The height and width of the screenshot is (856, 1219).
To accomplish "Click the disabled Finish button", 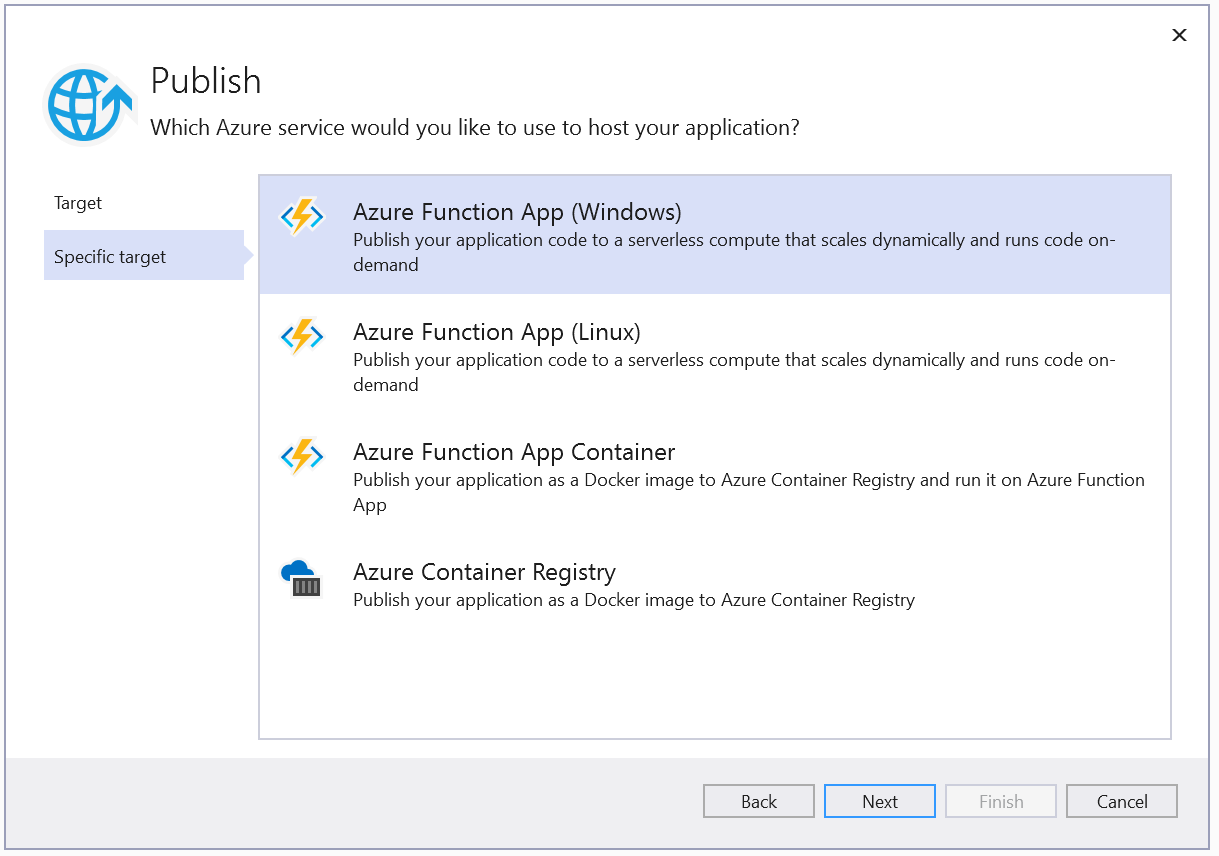I will tap(1000, 801).
